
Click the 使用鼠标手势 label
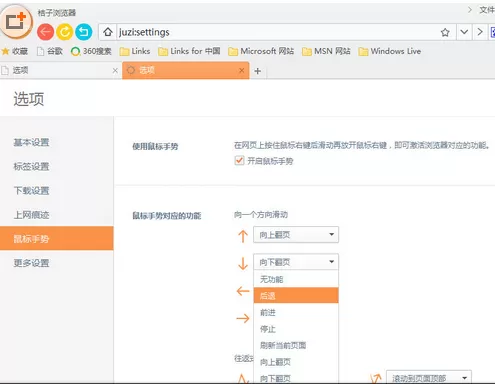[x=155, y=146]
